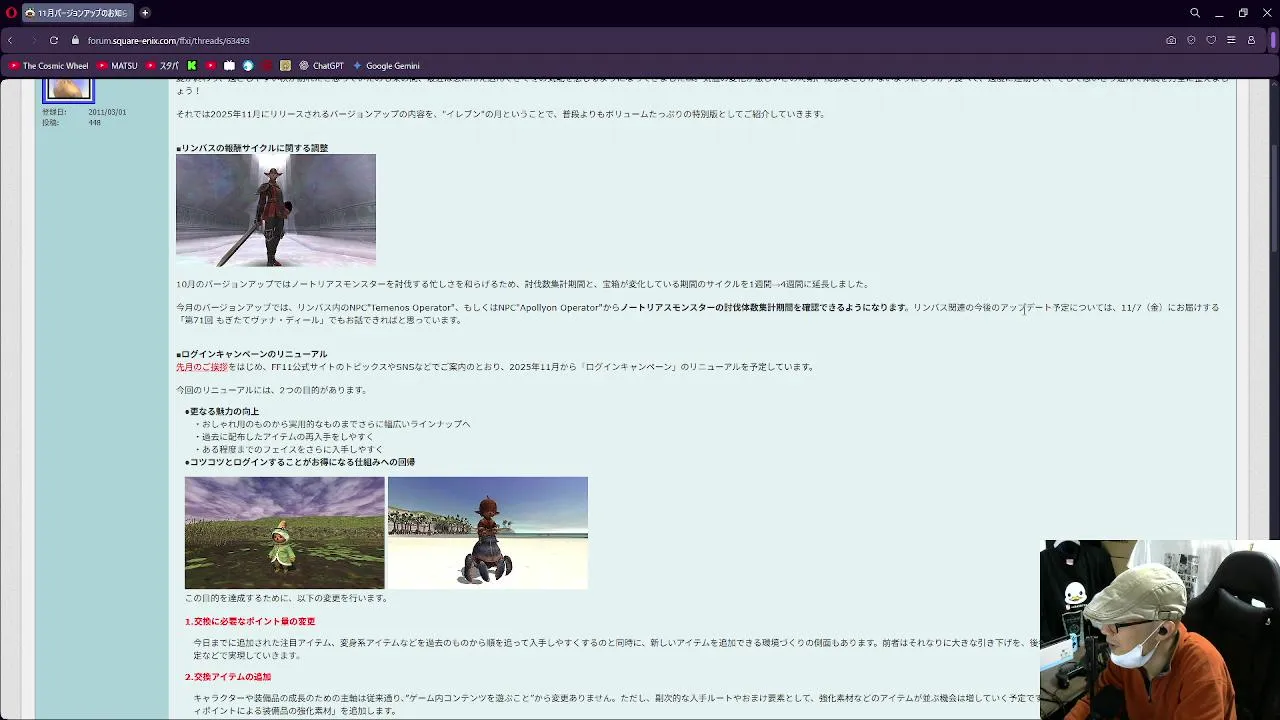Click the red 1.交換に必要なポイント量の変更 heading
This screenshot has height=720, width=1280.
click(250, 622)
